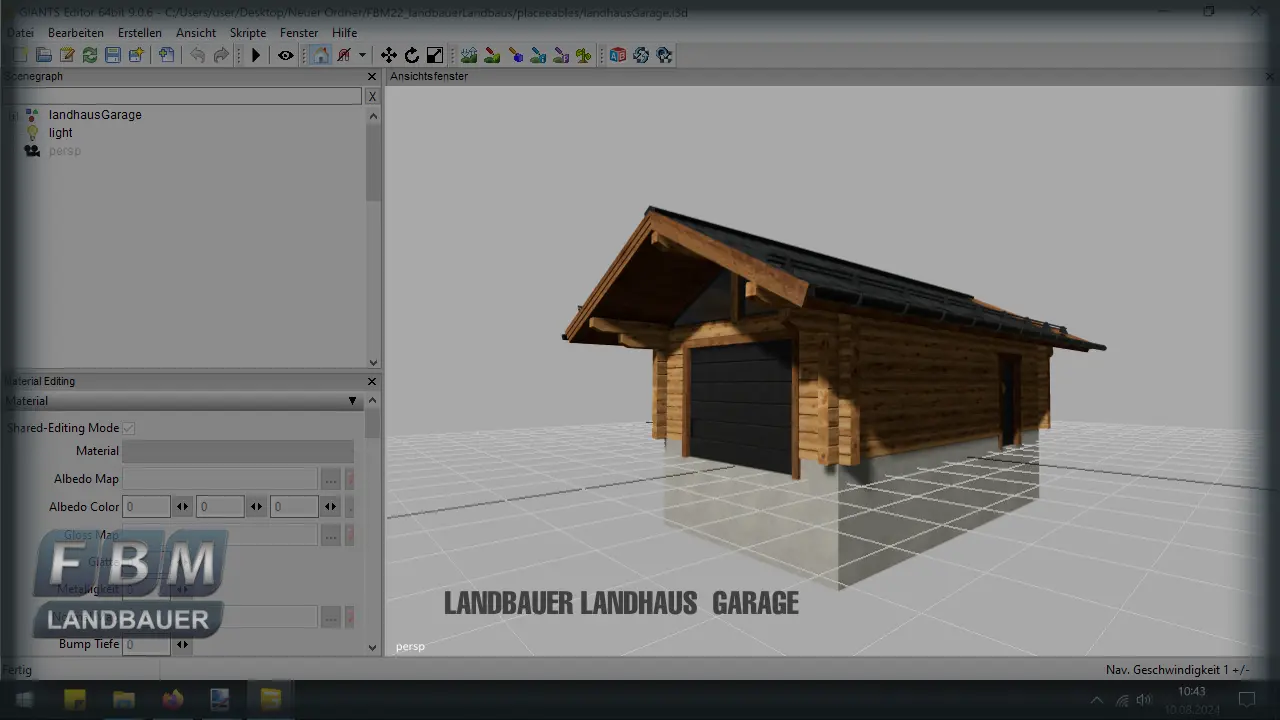Click the brush with purple block icon
The image size is (1280, 720).
pos(561,55)
